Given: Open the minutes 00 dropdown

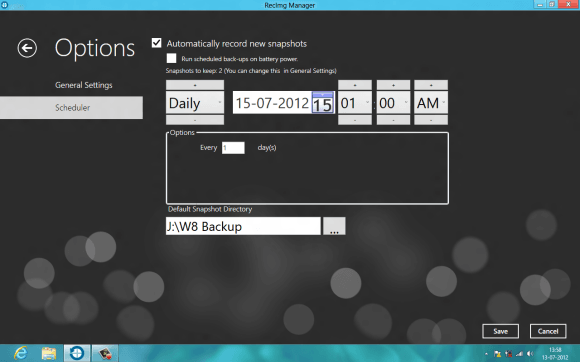Looking at the screenshot, I should coord(393,103).
